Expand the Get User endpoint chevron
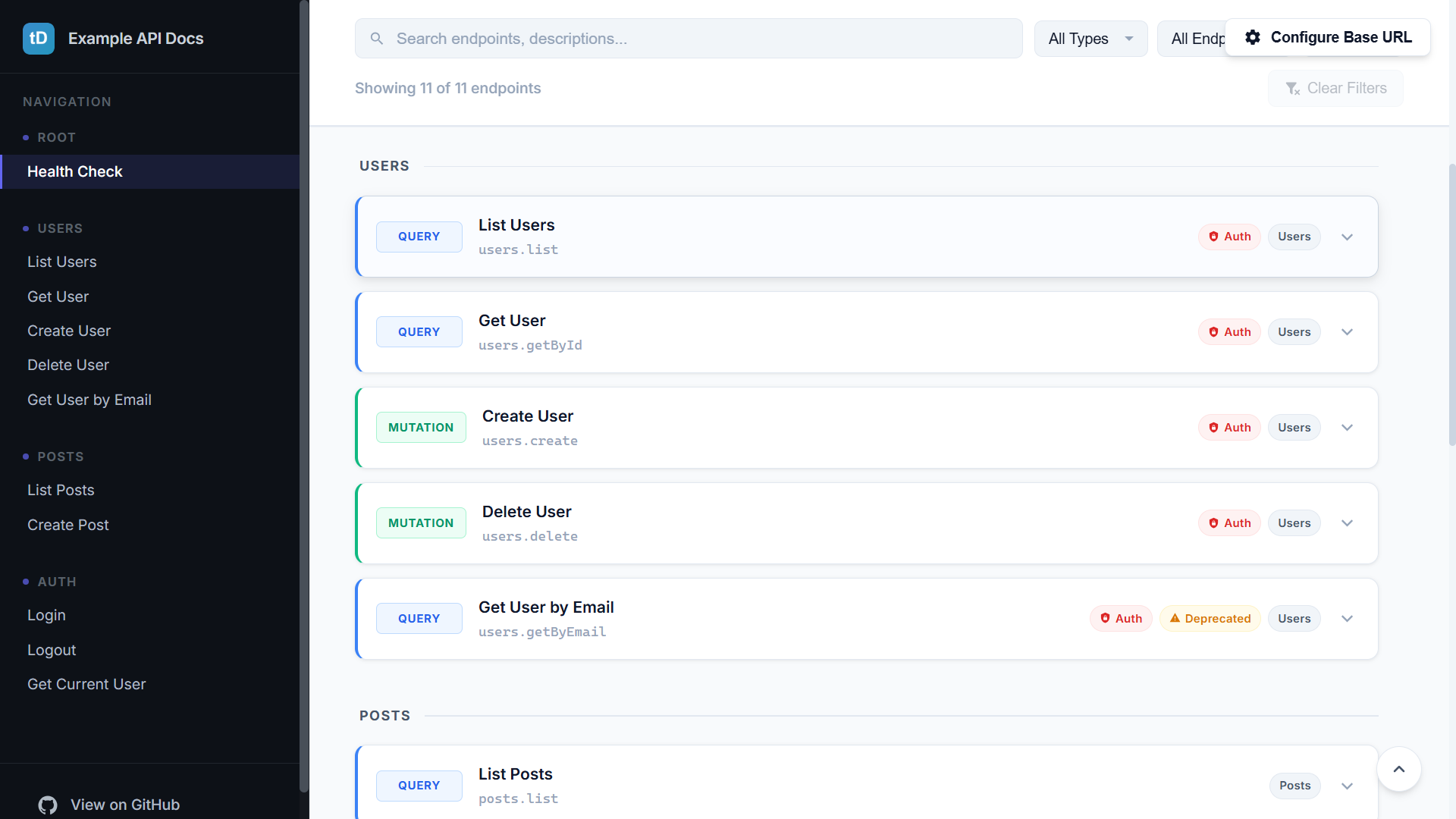Screen dimensions: 1456x819 [1348, 332]
